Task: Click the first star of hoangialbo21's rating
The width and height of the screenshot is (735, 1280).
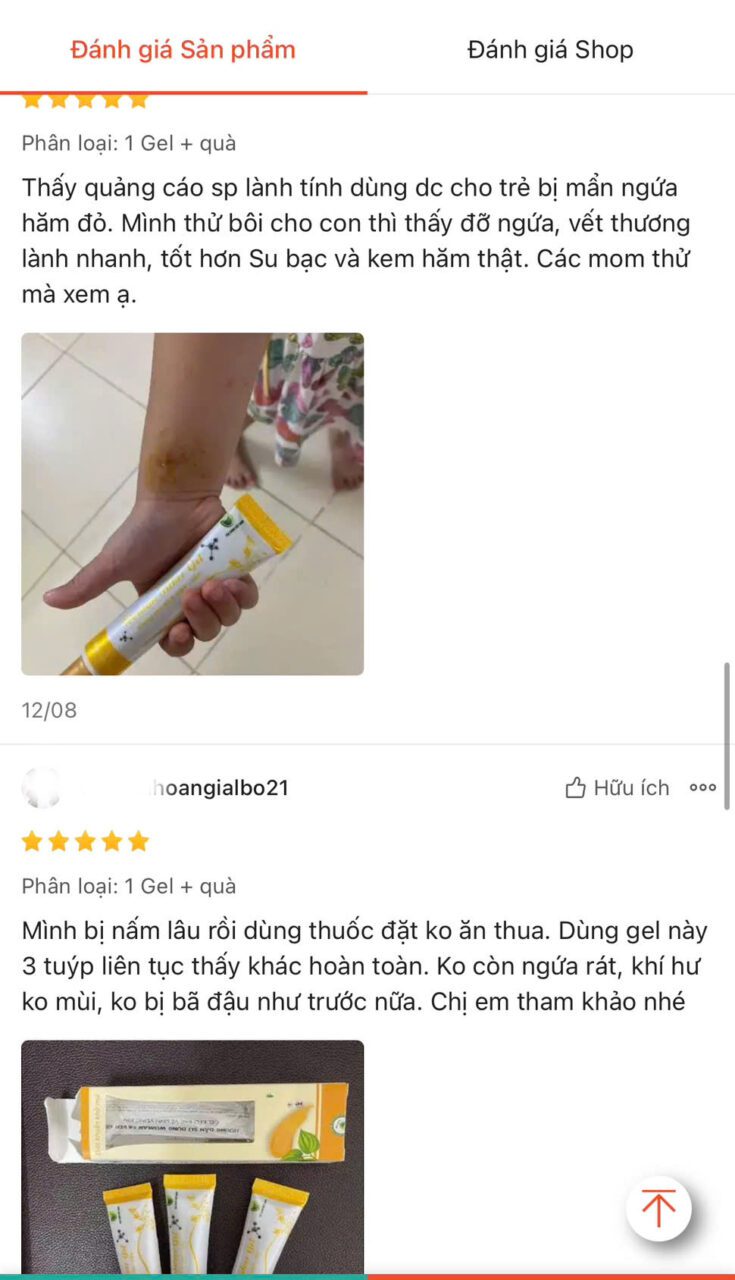Action: [33, 841]
